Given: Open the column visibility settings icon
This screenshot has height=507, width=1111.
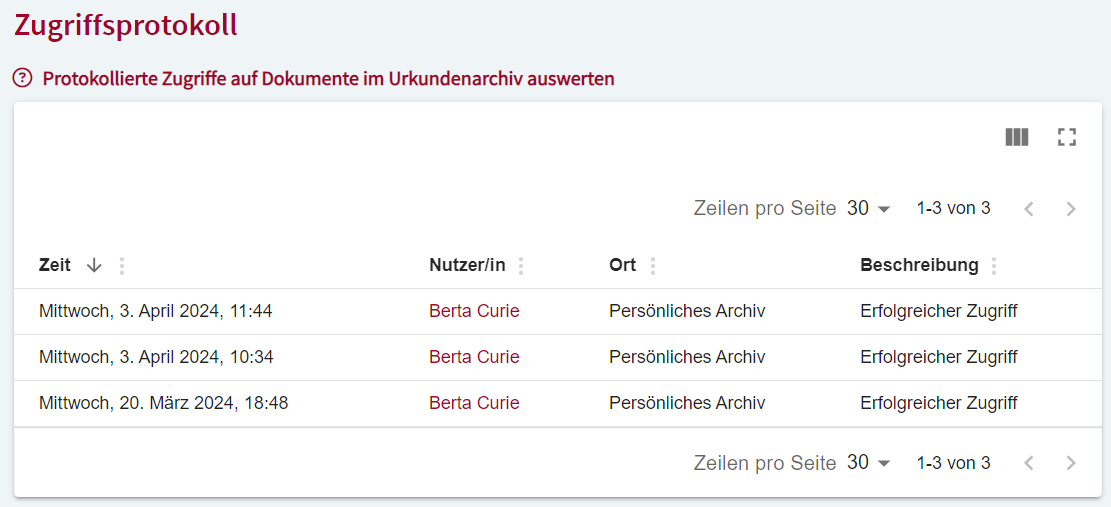Looking at the screenshot, I should point(1016,137).
